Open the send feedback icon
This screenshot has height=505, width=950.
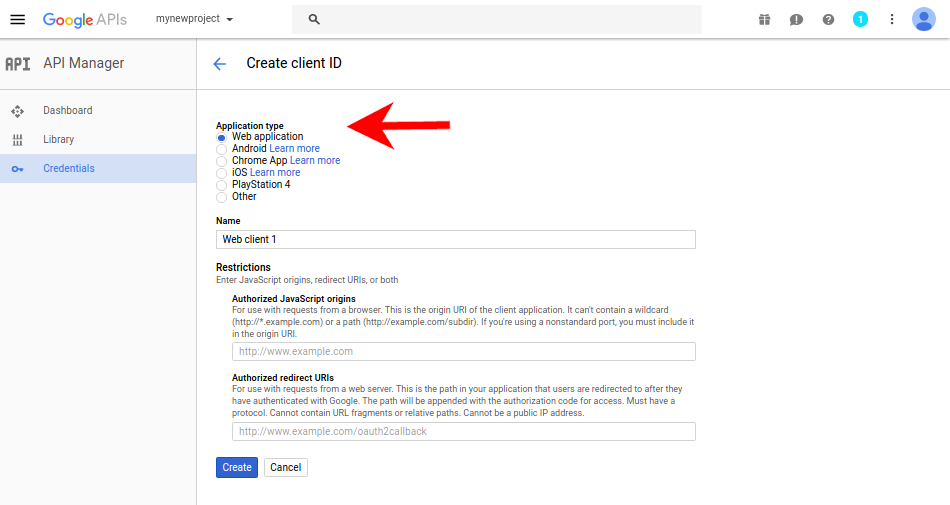(796, 19)
